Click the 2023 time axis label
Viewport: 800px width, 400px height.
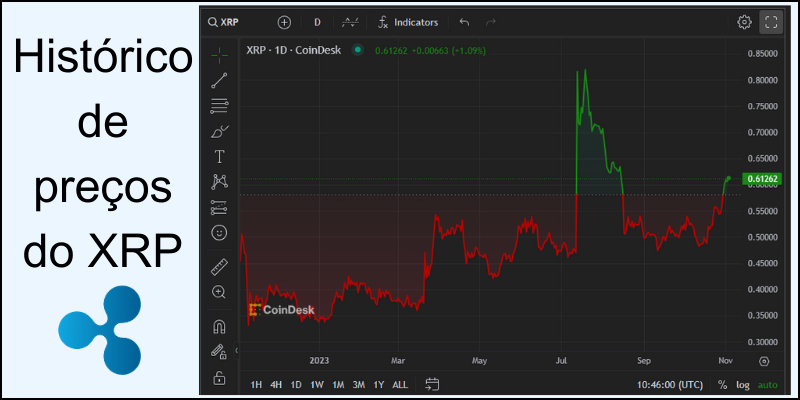click(x=319, y=361)
